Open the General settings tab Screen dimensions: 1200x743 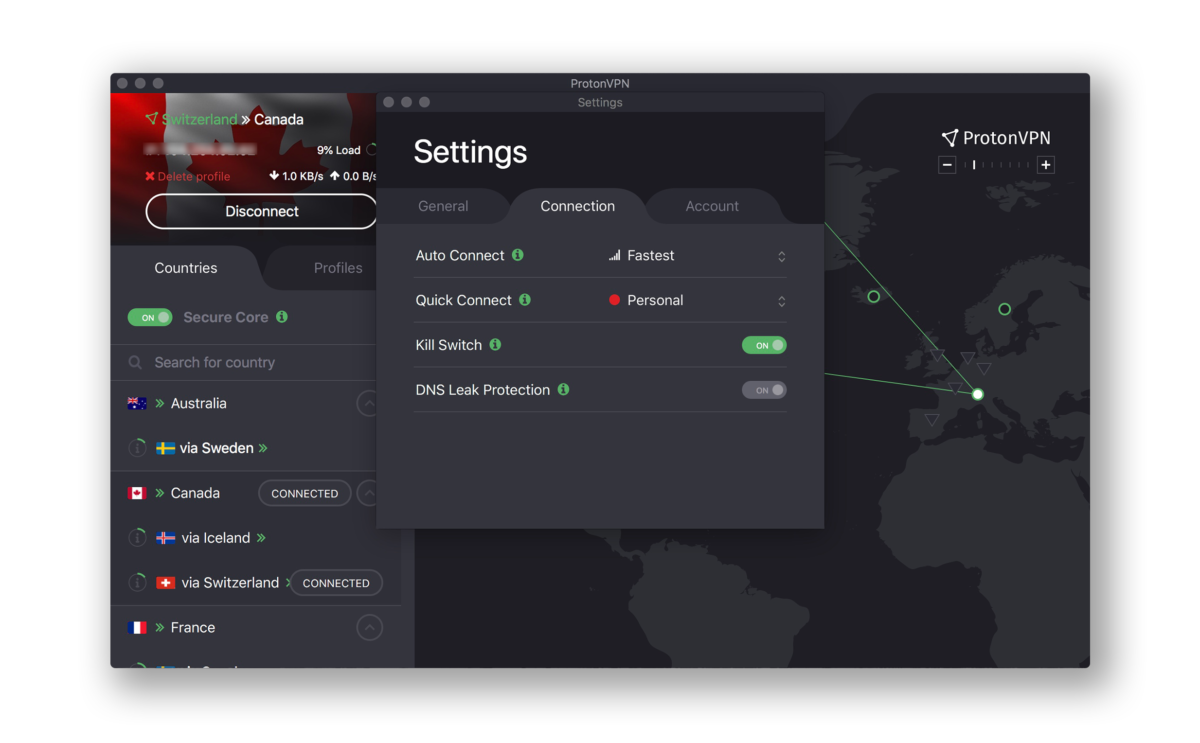click(x=443, y=206)
